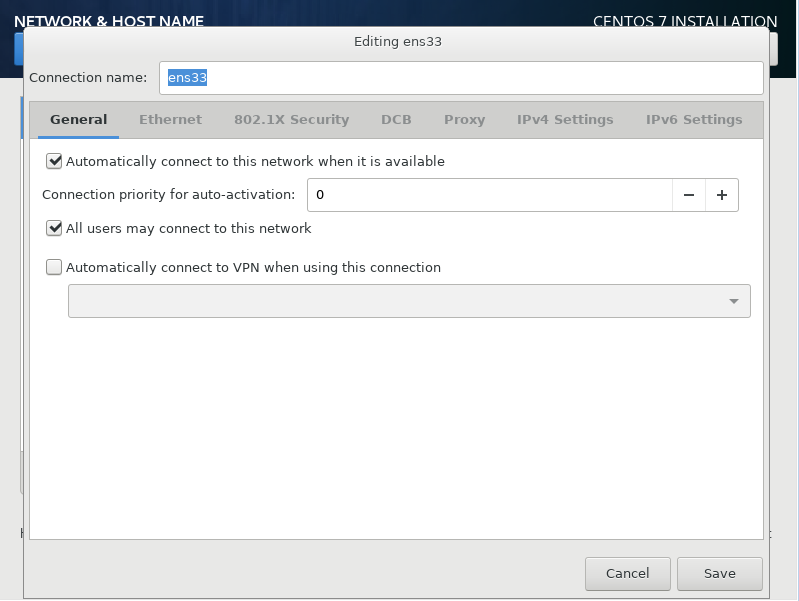
Task: Uncheck All users may connect checkbox
Action: [x=54, y=228]
